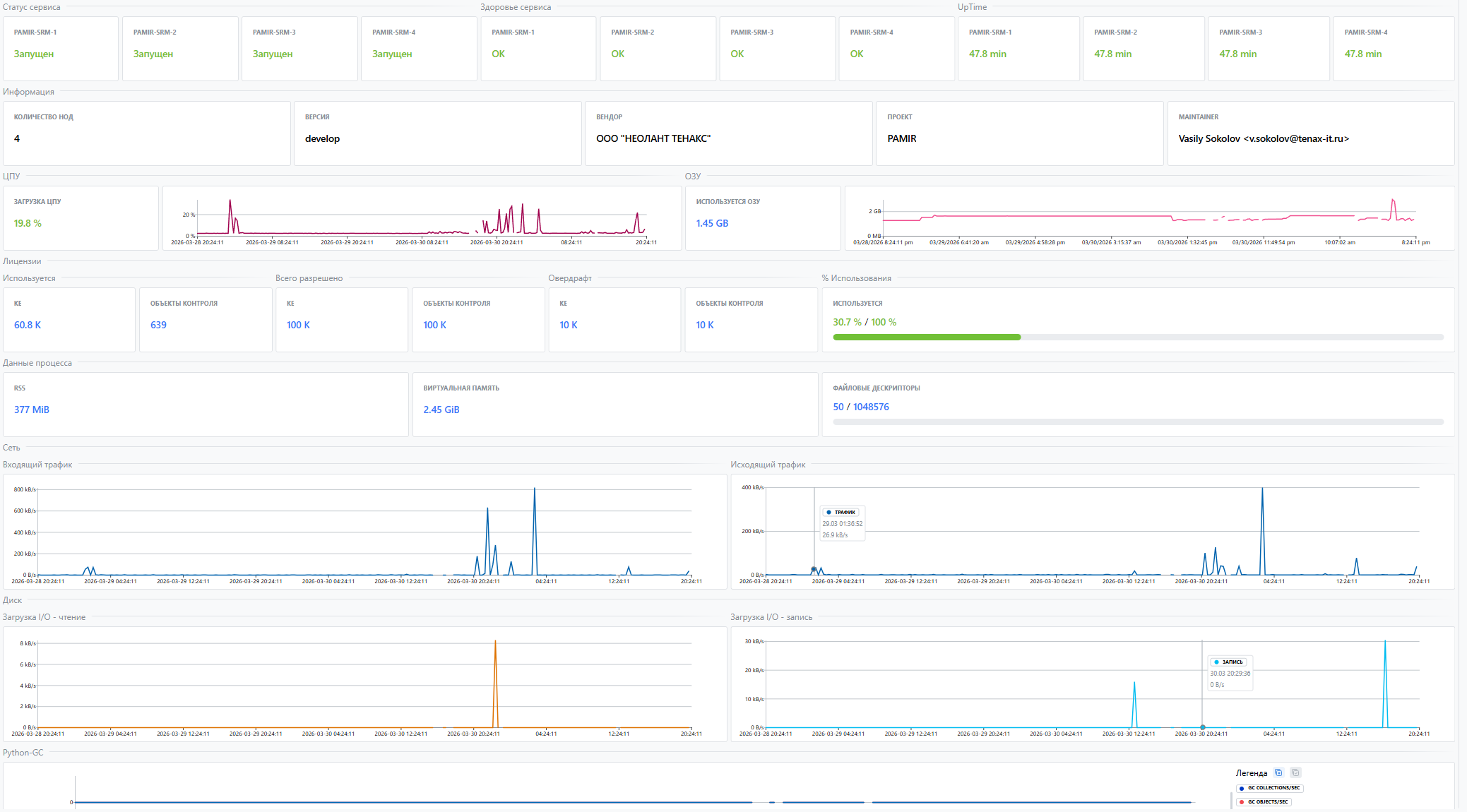Click the orange disk read spike

pyautogui.click(x=495, y=643)
